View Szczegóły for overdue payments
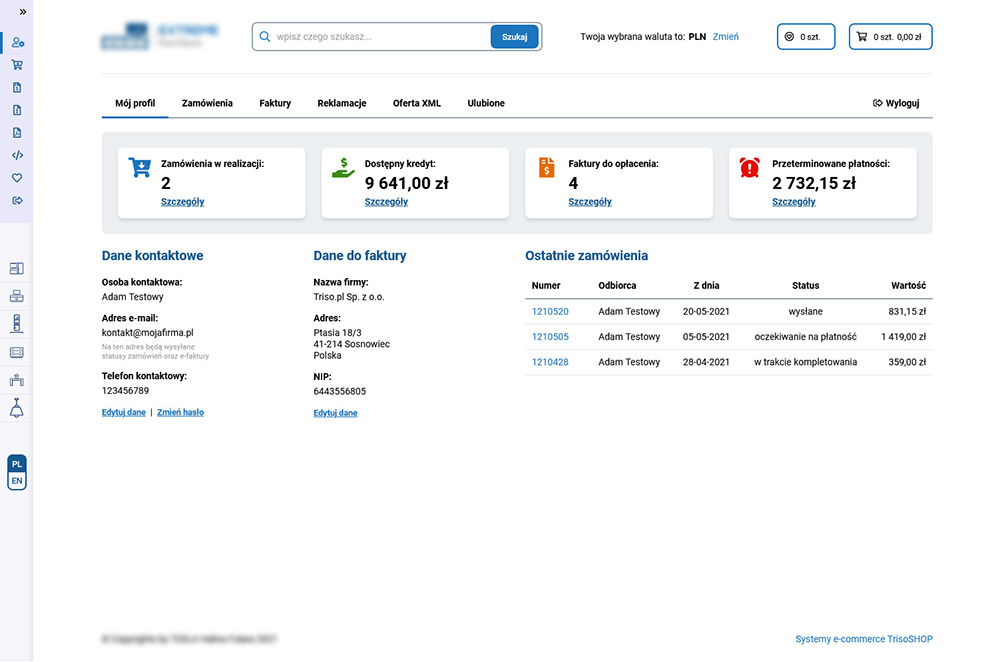 (x=793, y=202)
